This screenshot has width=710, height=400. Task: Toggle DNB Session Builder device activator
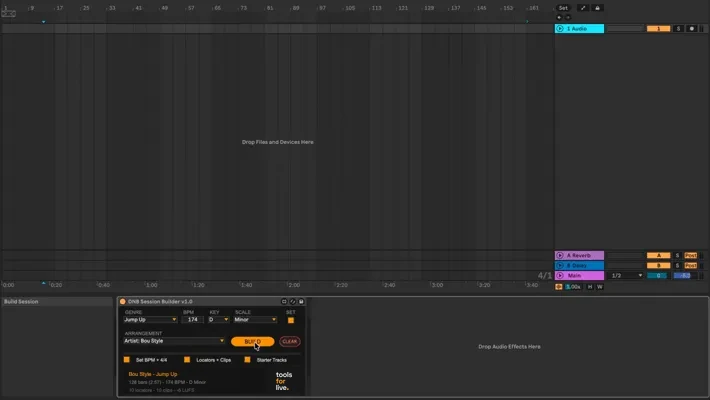(123, 302)
